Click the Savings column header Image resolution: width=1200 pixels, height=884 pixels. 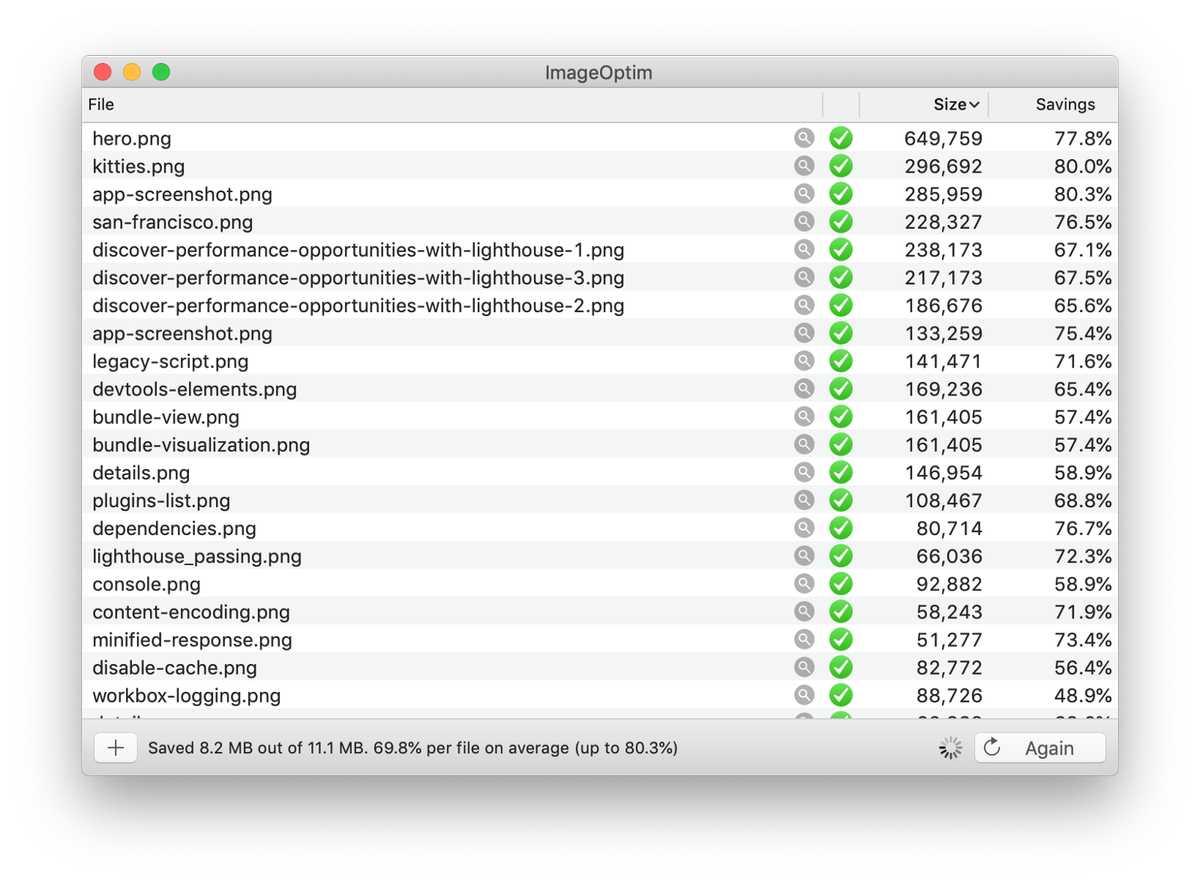pos(1065,104)
